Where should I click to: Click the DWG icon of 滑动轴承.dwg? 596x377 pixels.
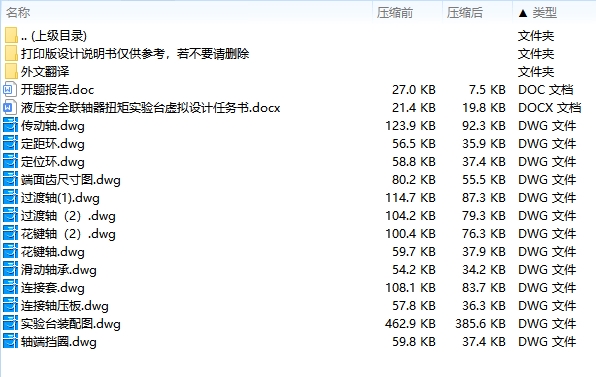coord(10,269)
